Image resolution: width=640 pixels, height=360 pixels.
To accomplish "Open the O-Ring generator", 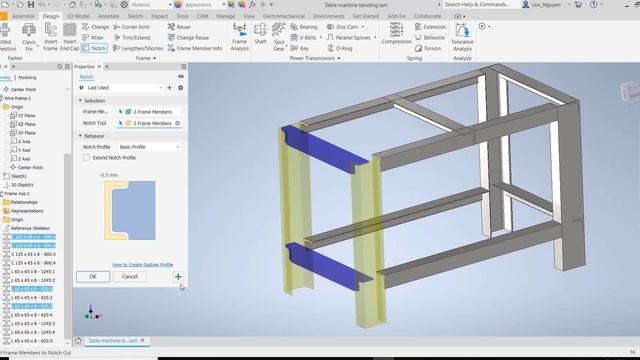I will (x=340, y=48).
